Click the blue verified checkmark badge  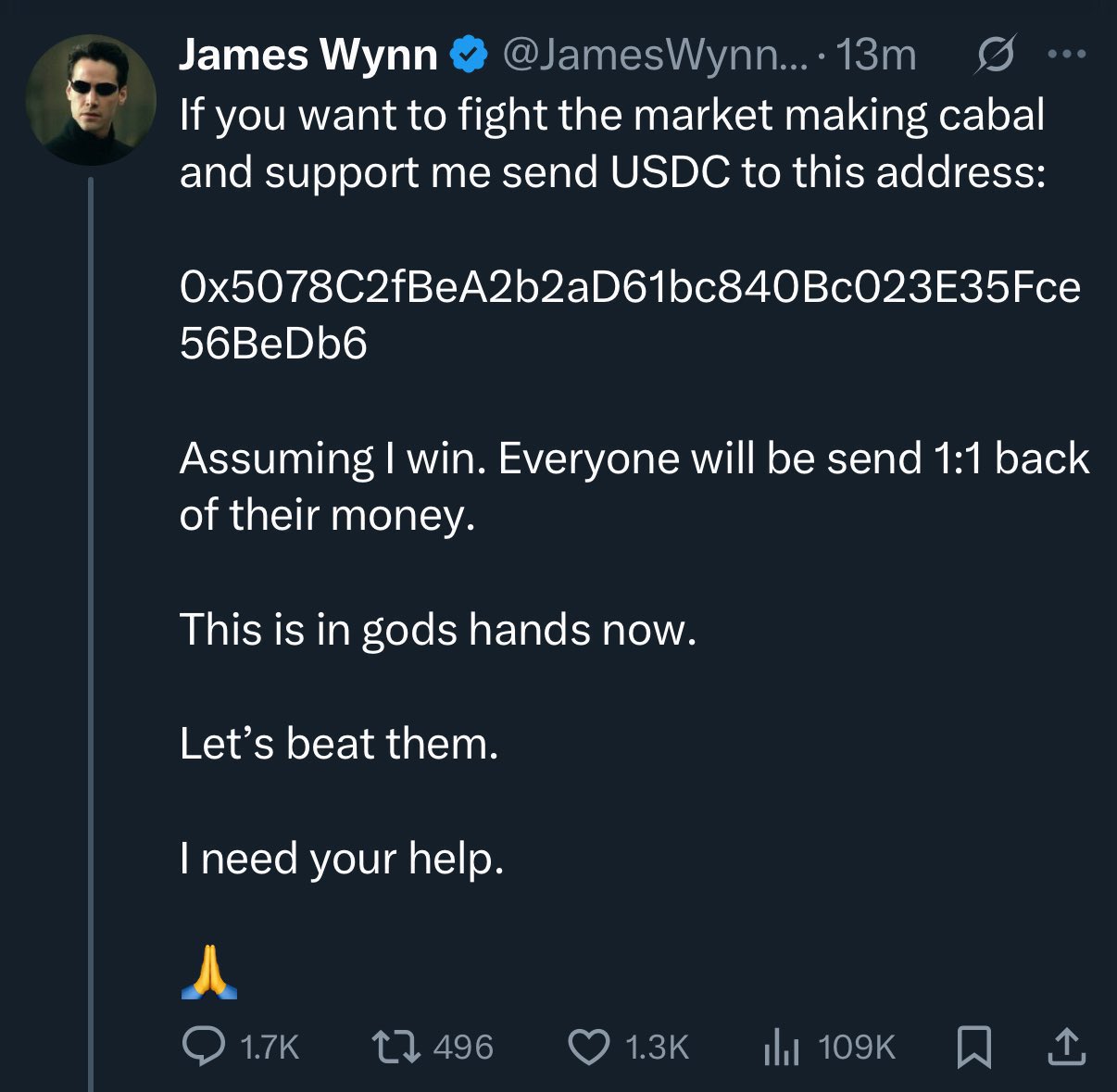pos(469,56)
